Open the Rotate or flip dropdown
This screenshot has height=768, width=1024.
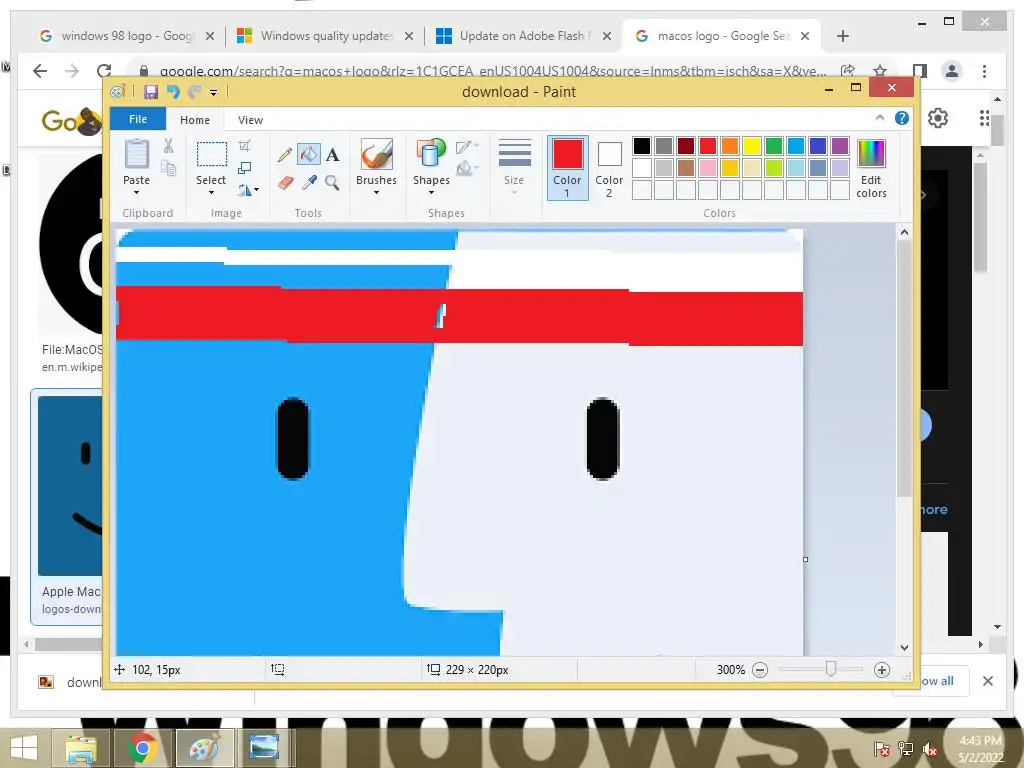[248, 190]
